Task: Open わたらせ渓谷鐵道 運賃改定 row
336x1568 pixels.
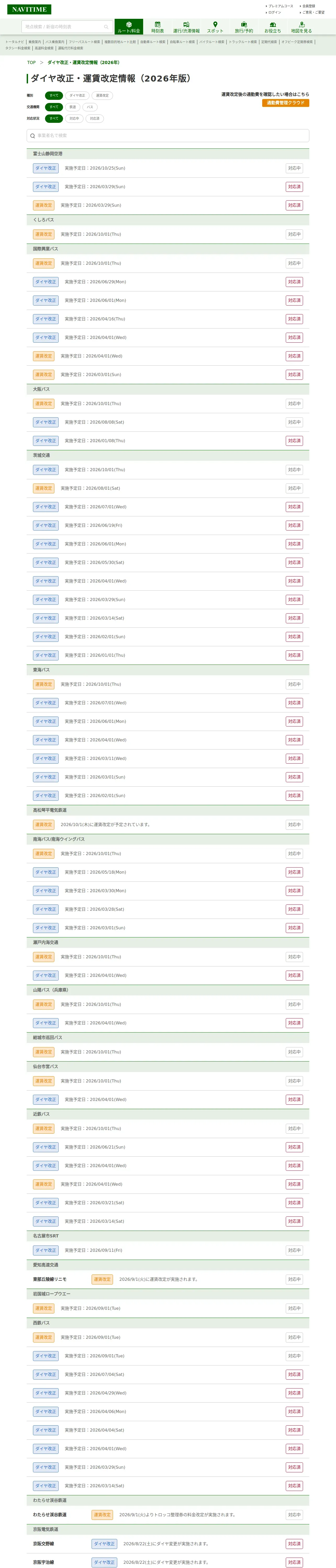Action: tap(168, 1514)
